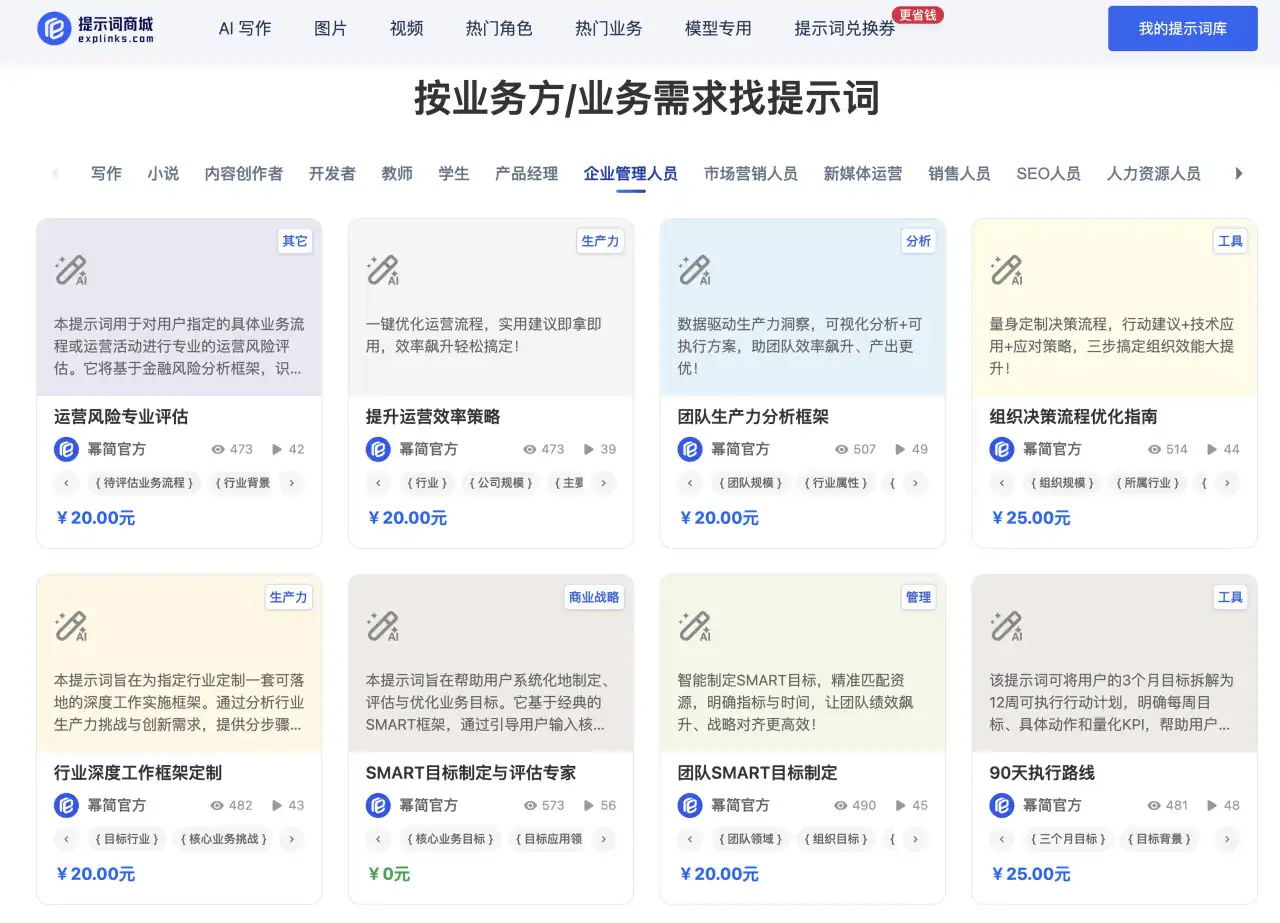Viewport: 1280px width, 923px height.
Task: Select the 市场营销人员 category tab
Action: [750, 173]
